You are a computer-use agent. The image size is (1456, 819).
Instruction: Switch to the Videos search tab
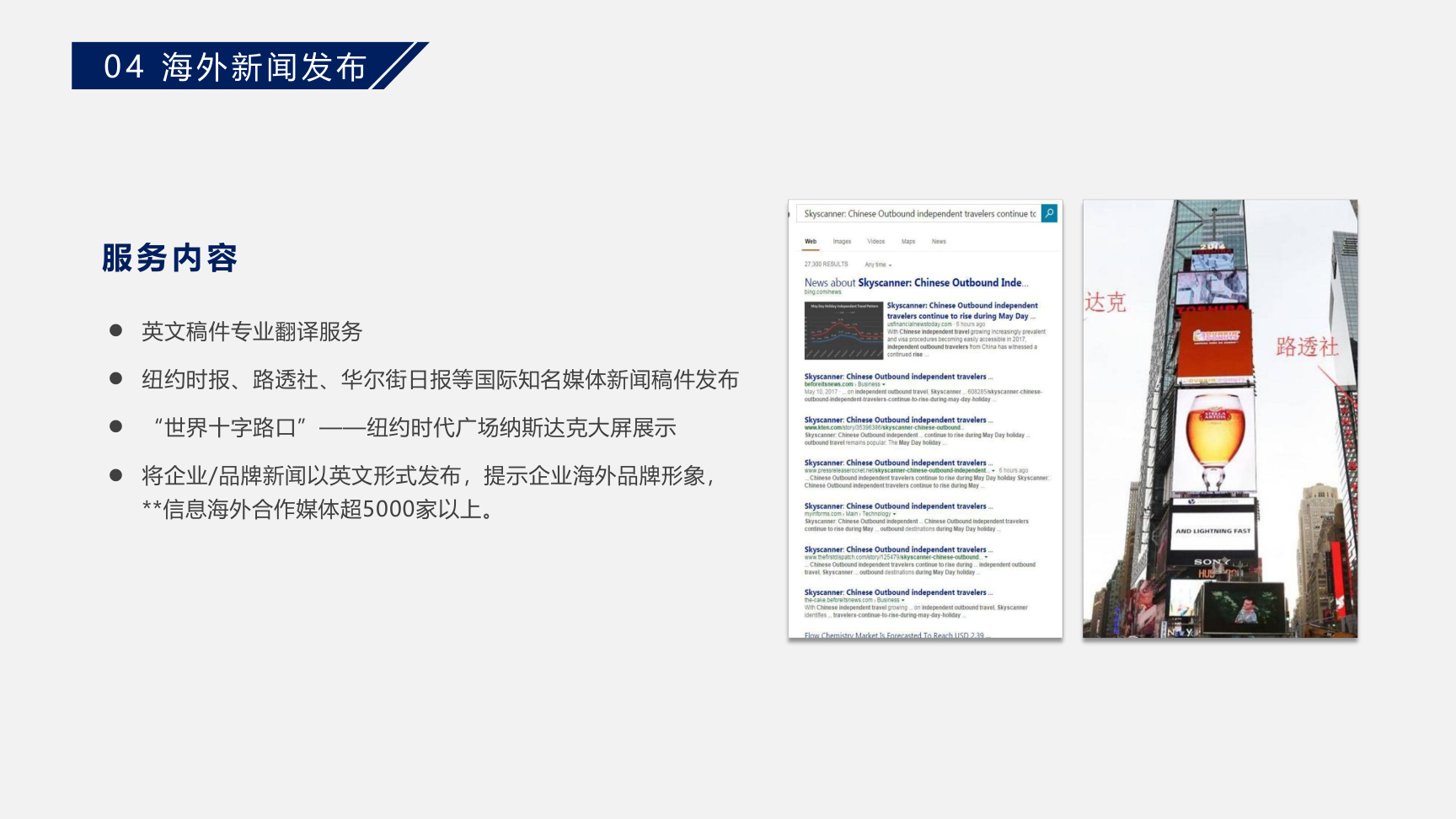[876, 242]
